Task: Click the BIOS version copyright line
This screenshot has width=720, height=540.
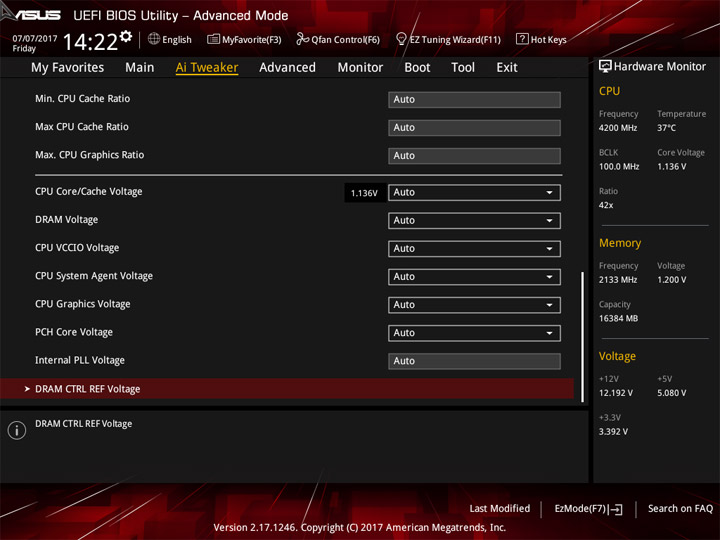Action: 360,527
